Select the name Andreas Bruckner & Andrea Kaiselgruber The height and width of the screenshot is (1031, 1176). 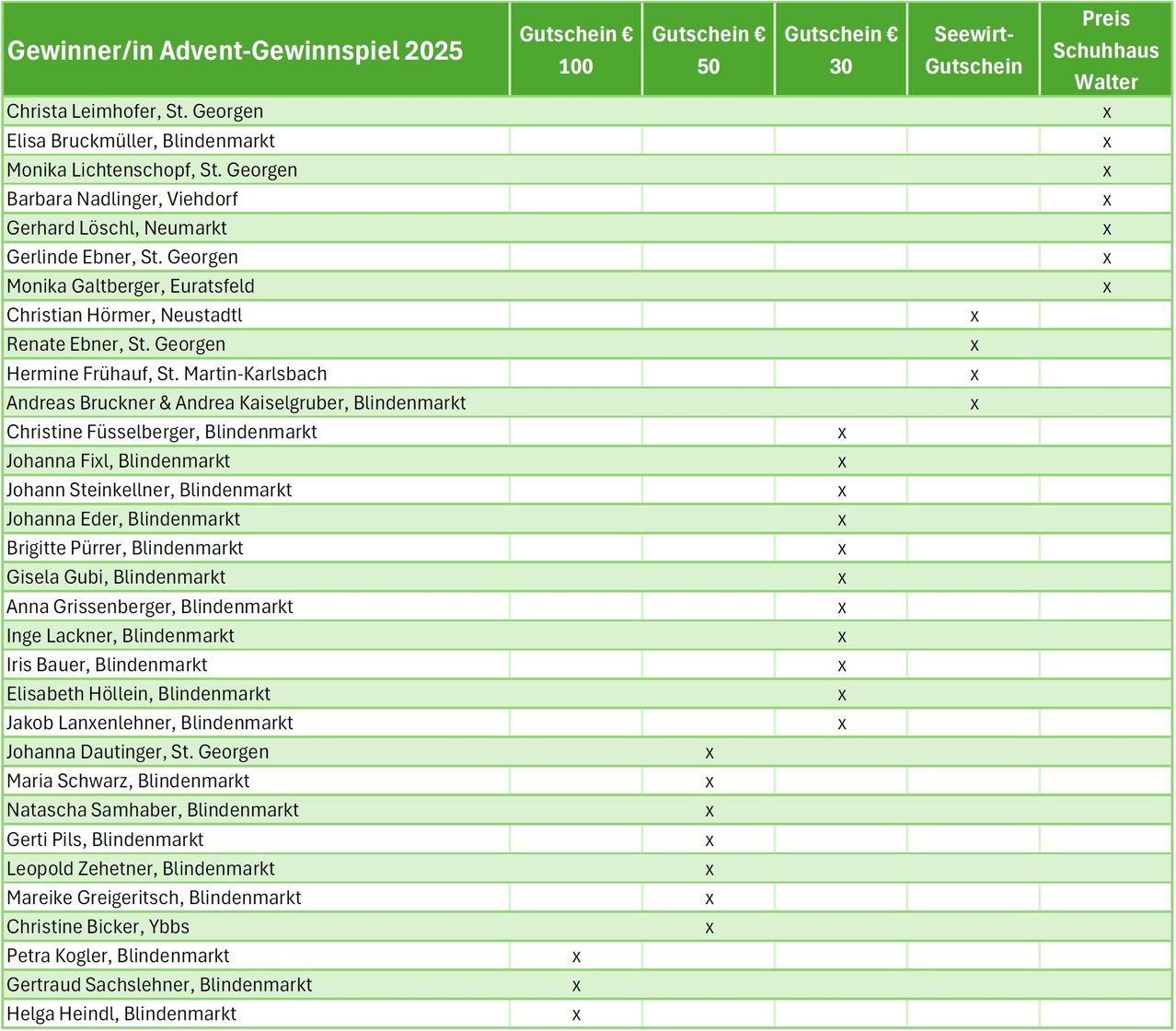(x=236, y=402)
